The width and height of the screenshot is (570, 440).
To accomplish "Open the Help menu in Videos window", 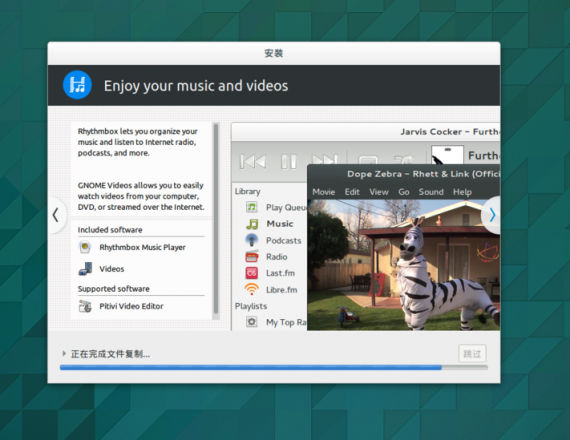I will (x=462, y=192).
